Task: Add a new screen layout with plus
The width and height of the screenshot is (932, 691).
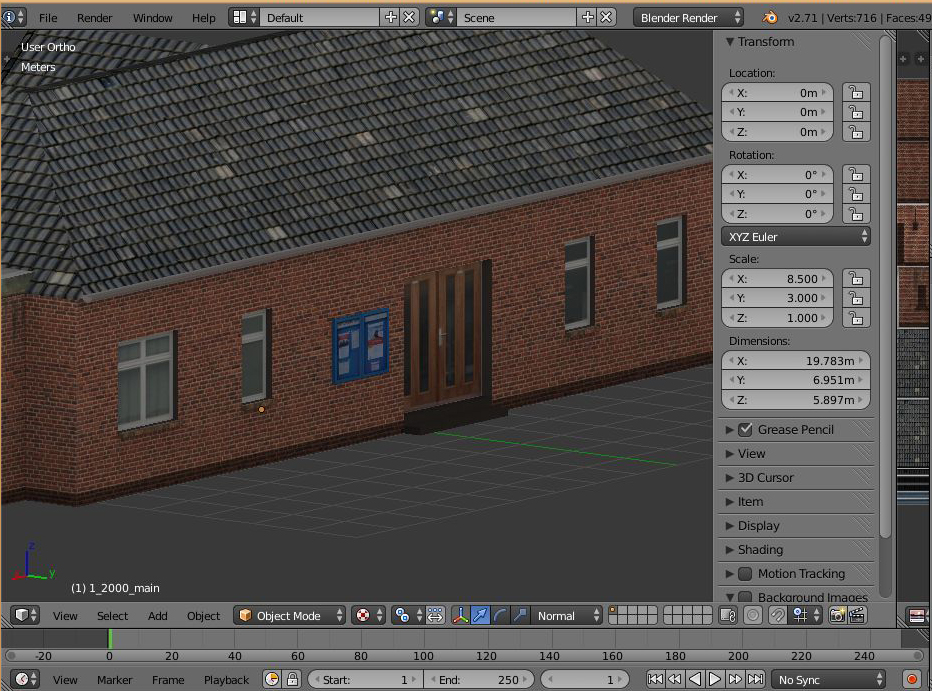Action: tap(391, 18)
